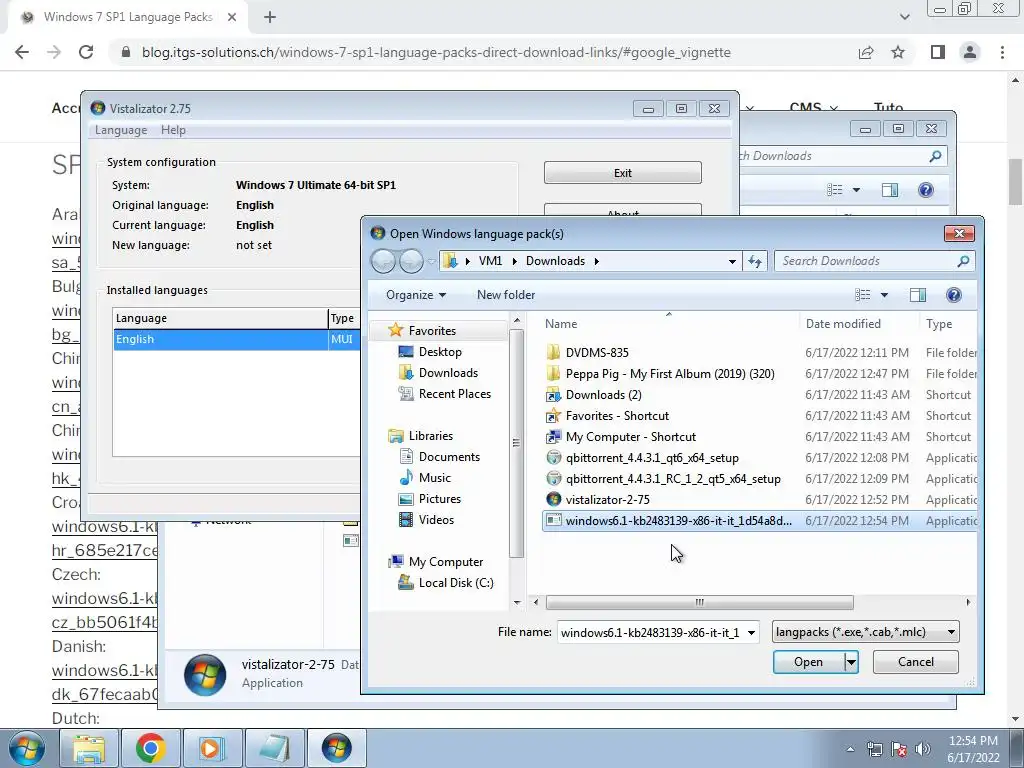The image size is (1024, 768).
Task: Click the Back arrow in the Open dialog
Action: pos(383,261)
